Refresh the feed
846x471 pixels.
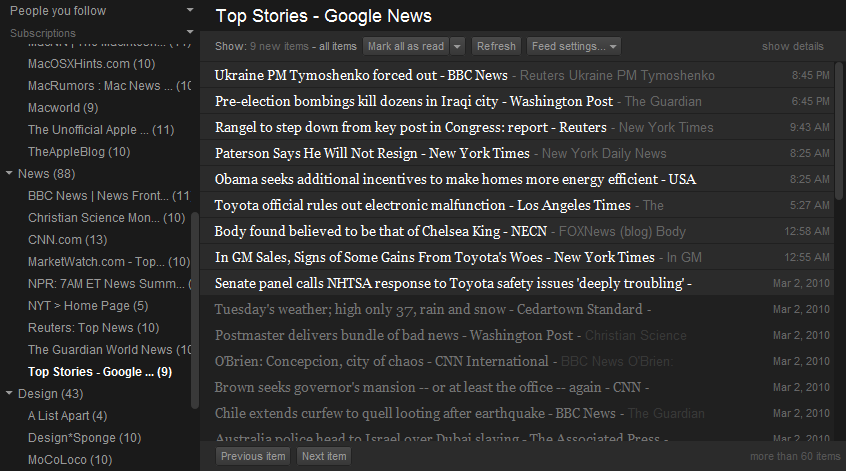tap(496, 46)
